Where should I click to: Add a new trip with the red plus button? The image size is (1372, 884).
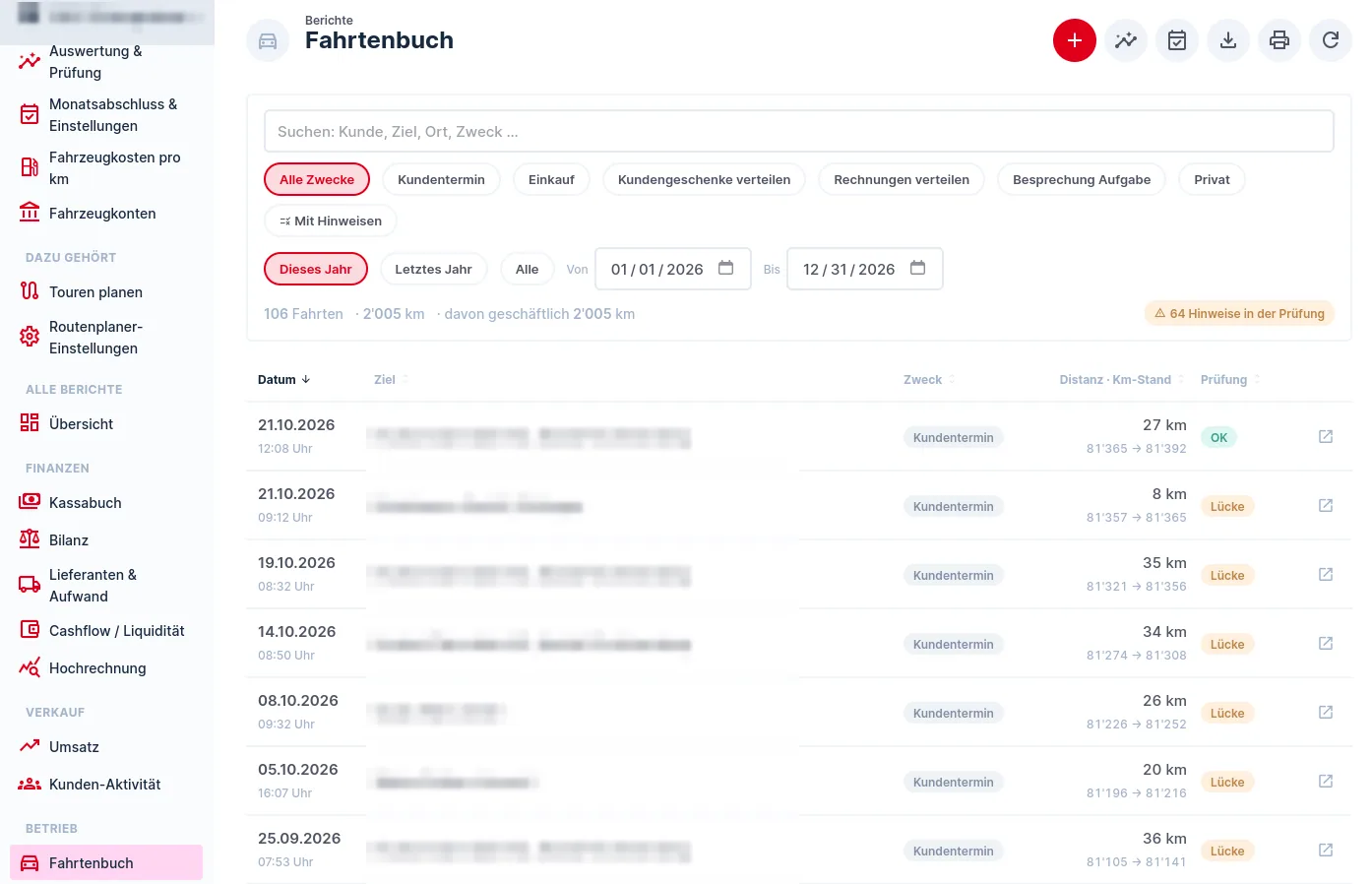click(x=1075, y=40)
